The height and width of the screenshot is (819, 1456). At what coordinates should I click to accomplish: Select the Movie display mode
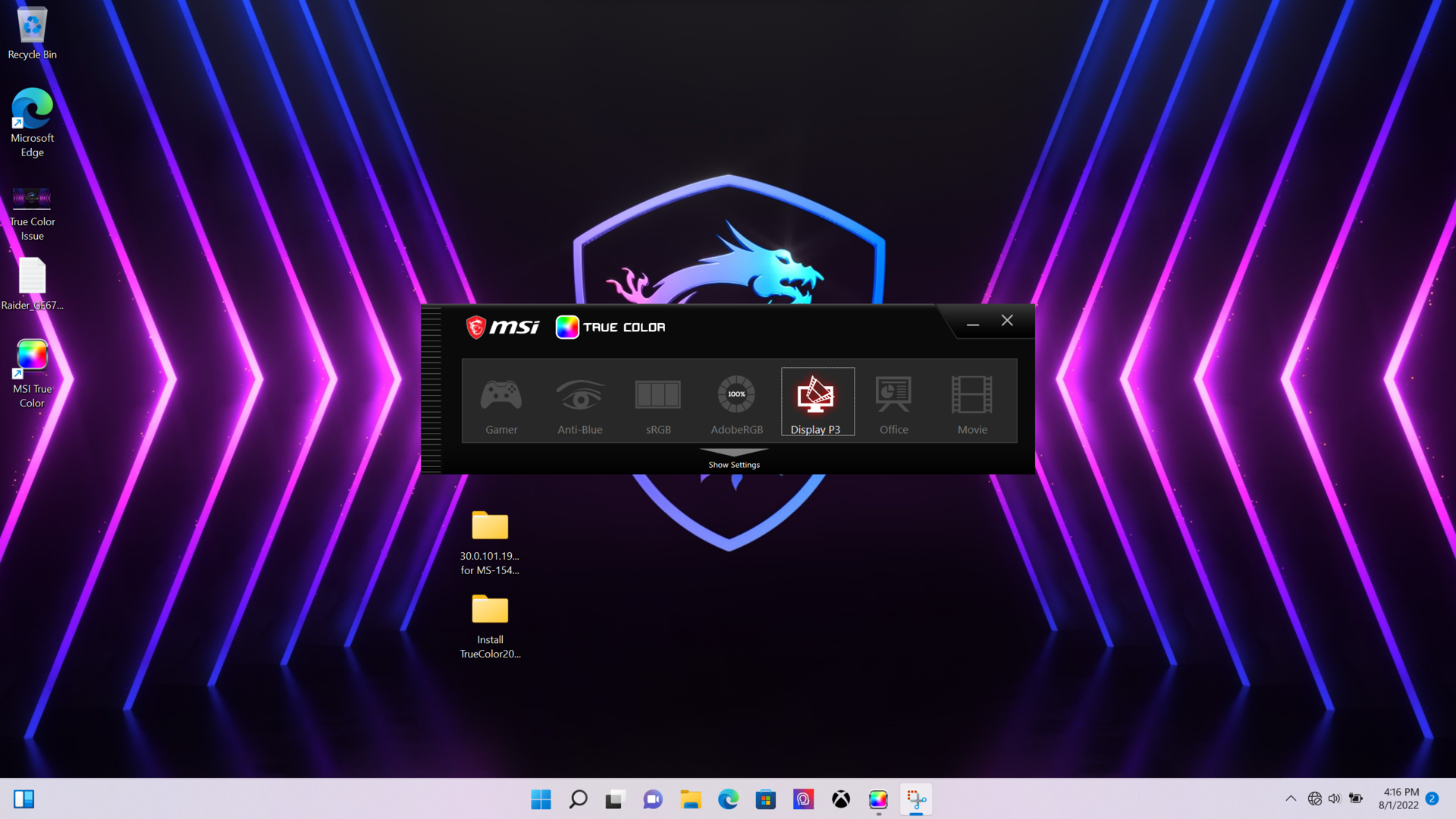point(971,401)
